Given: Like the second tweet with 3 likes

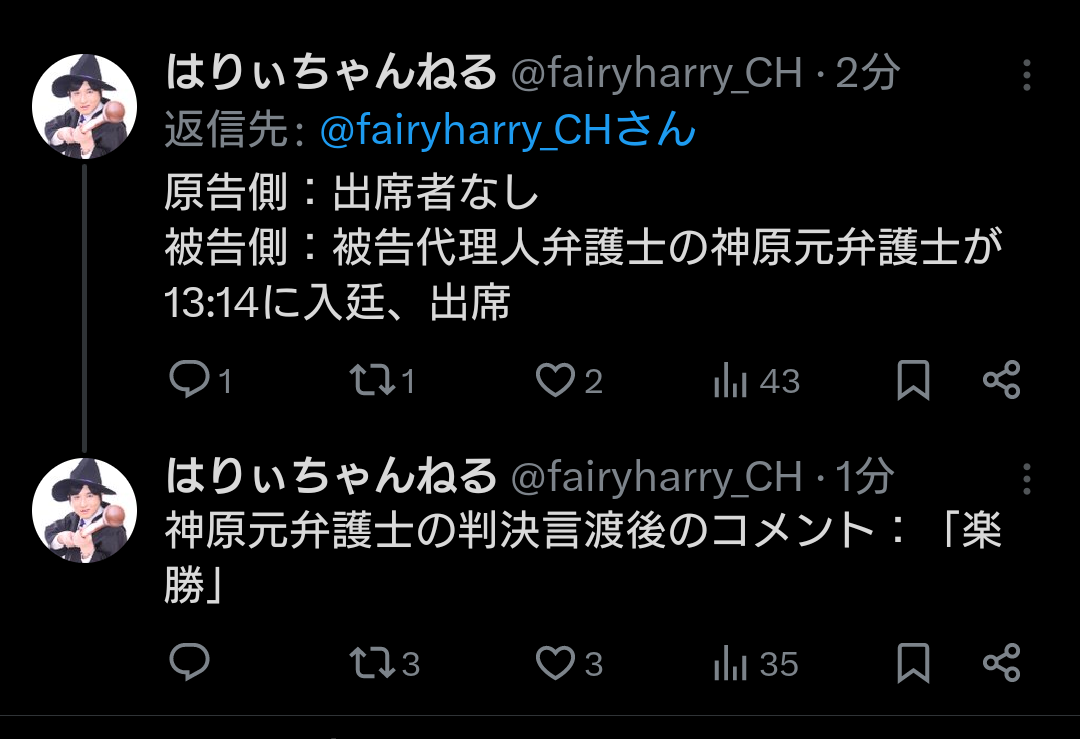Looking at the screenshot, I should (x=569, y=663).
